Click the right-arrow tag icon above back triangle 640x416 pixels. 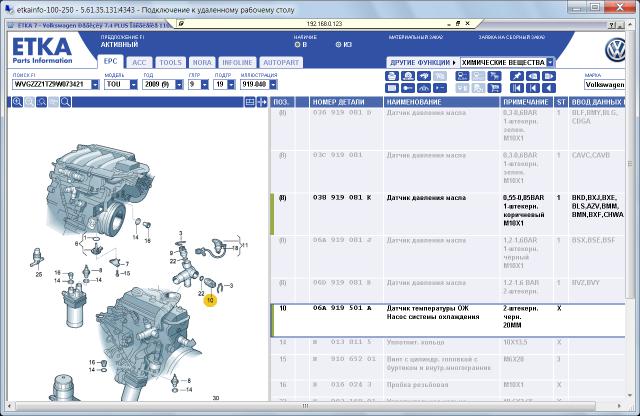coord(549,76)
